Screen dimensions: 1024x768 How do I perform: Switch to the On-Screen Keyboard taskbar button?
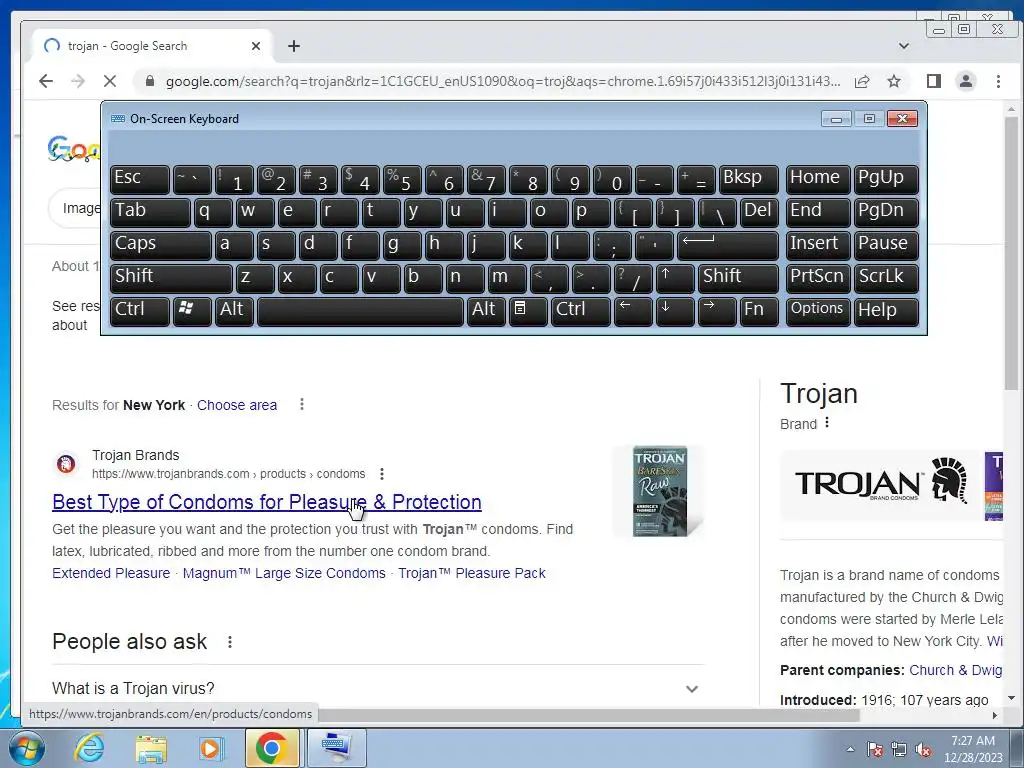[336, 748]
